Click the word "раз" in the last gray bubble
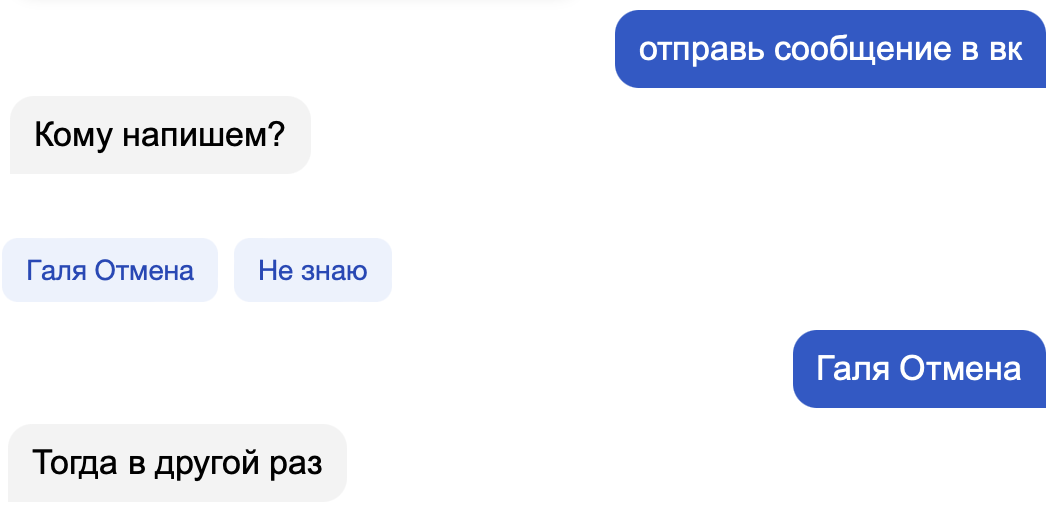Viewport: 1056px width, 520px height. (x=297, y=464)
